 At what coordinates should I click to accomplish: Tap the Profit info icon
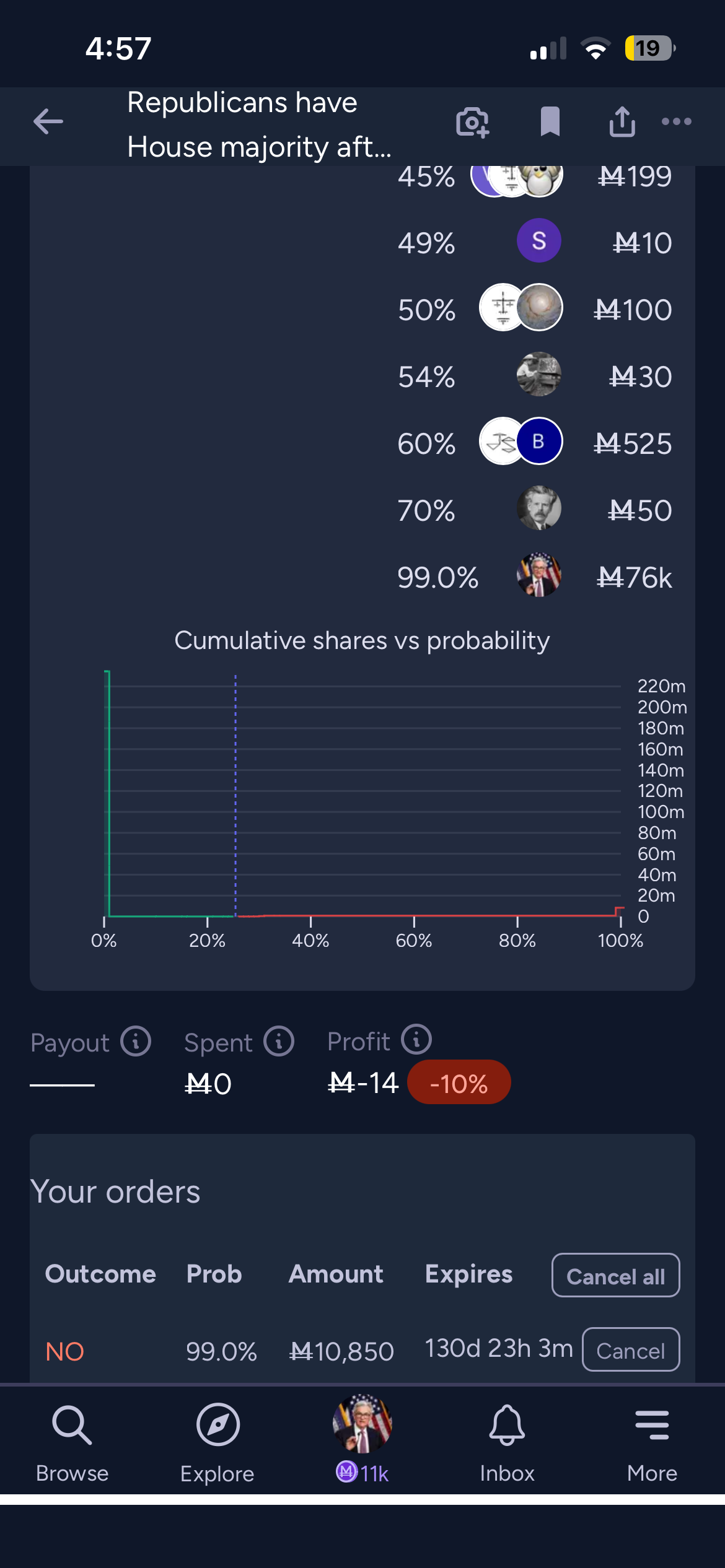(x=416, y=1040)
